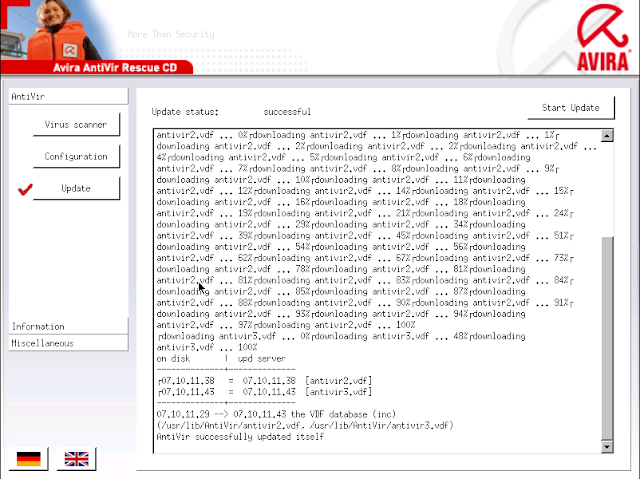
Task: Click the 'Avira AntiVir Rescue CD' title banner
Action: click(115, 68)
